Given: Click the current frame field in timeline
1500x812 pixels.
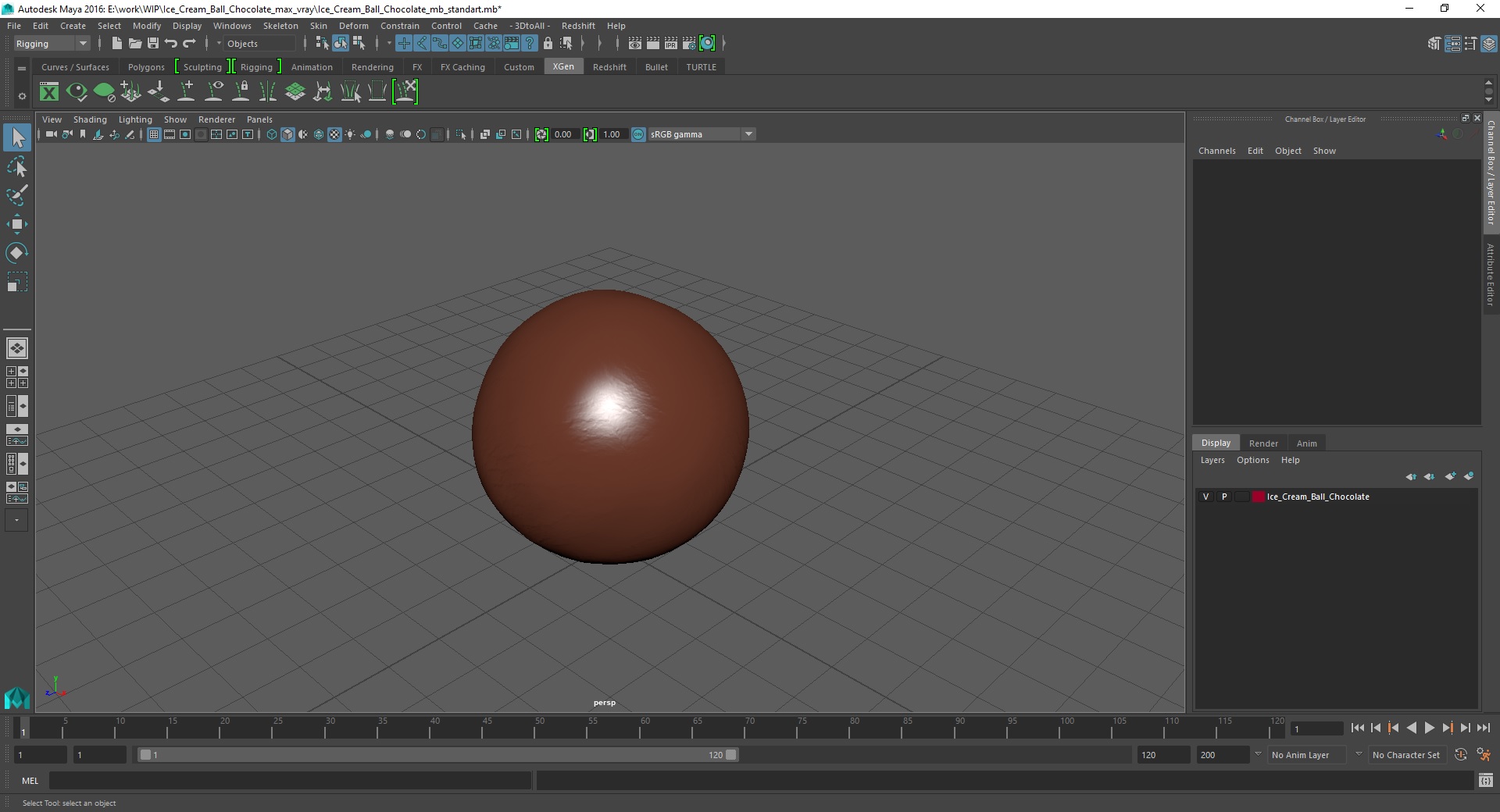Looking at the screenshot, I should coord(1316,729).
